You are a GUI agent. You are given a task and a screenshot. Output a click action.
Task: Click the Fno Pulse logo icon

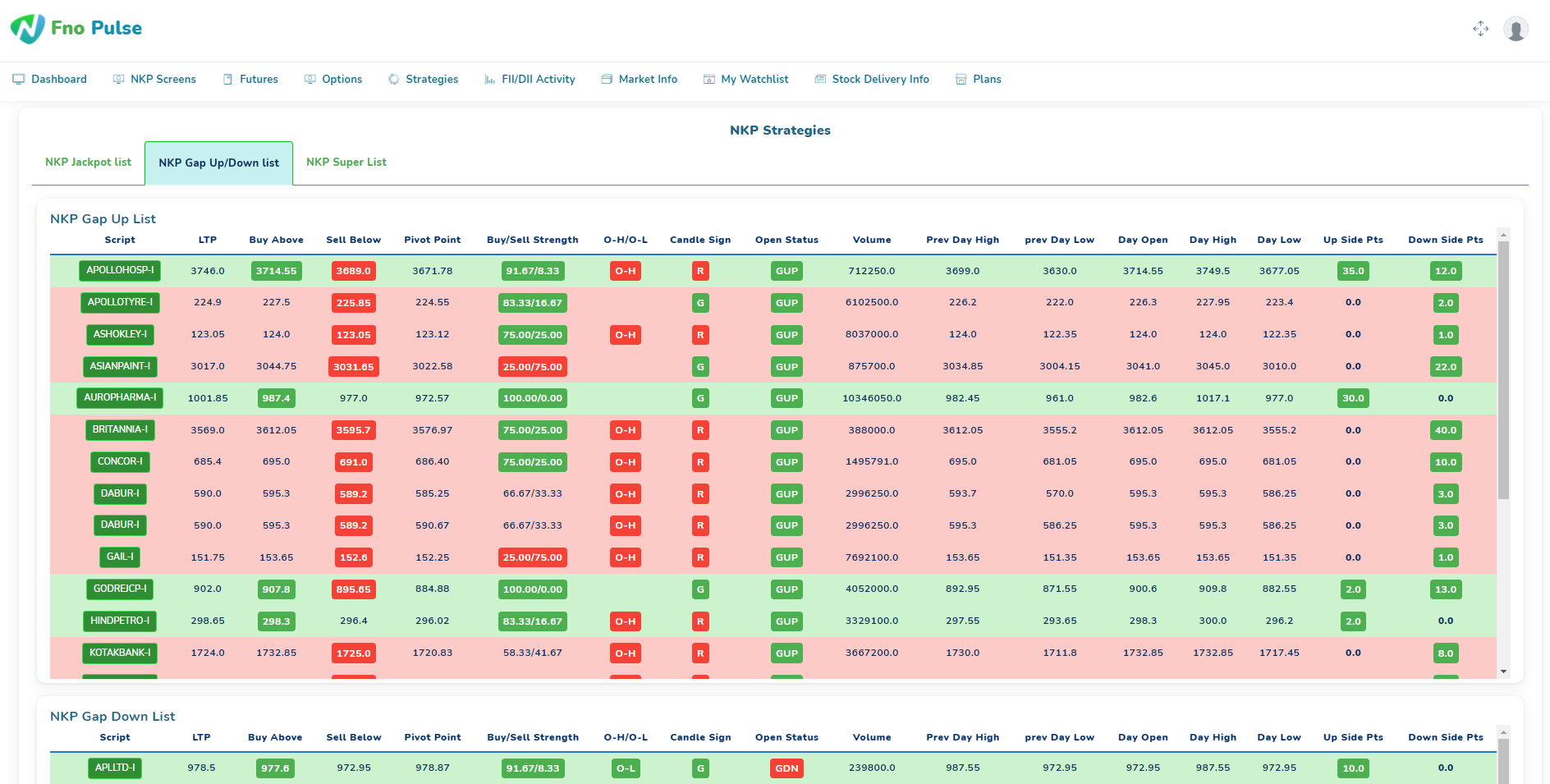pos(28,29)
